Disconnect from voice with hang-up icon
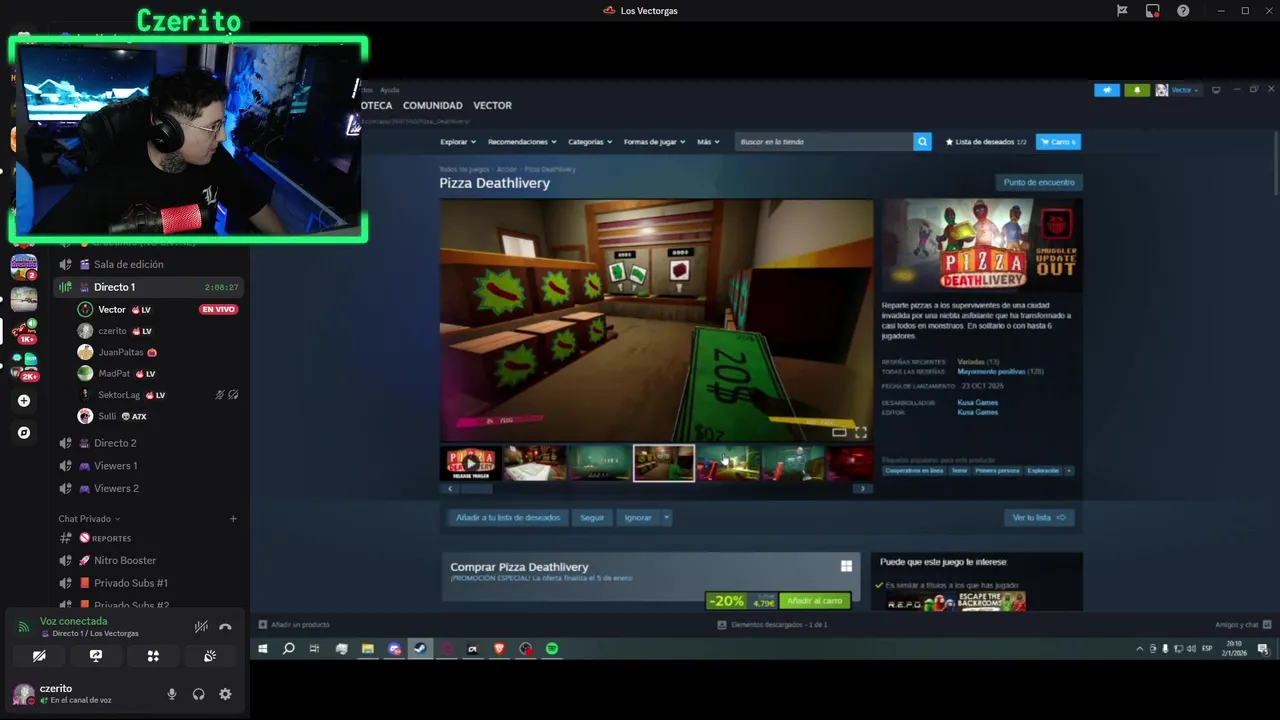Viewport: 1280px width, 720px height. [225, 627]
